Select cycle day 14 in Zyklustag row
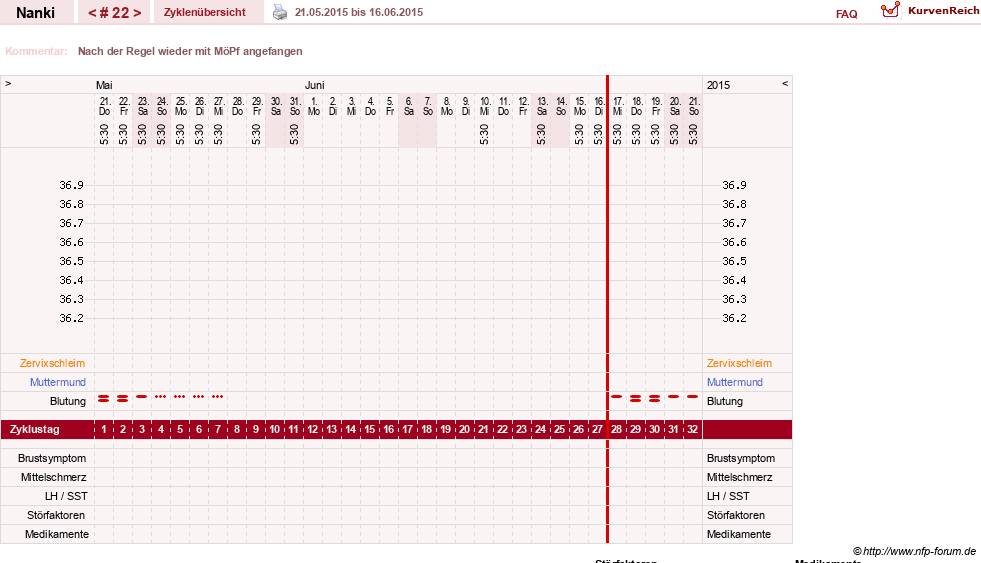The width and height of the screenshot is (981, 563). [x=350, y=429]
